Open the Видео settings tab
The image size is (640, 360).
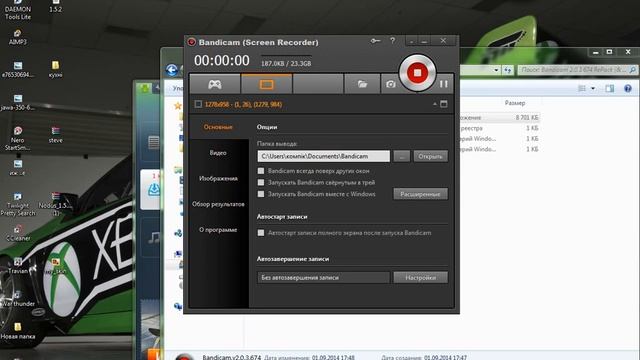pos(218,153)
